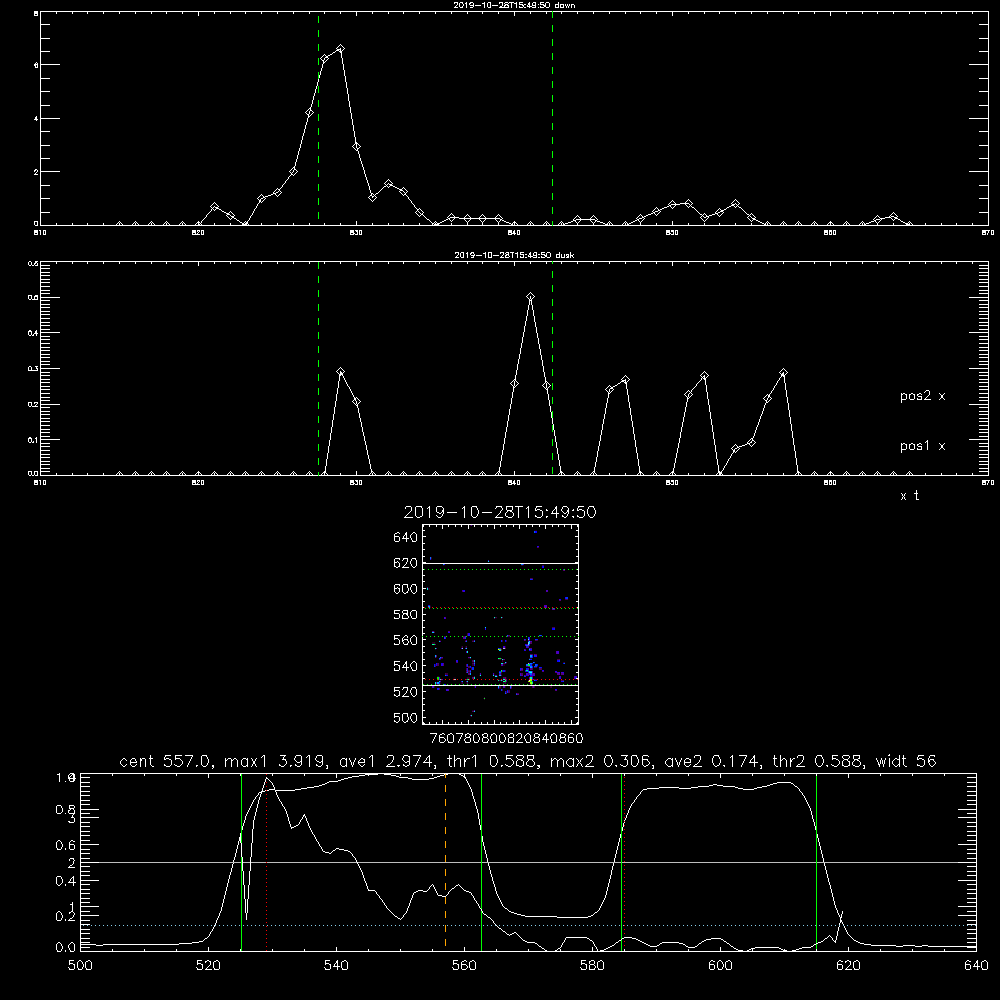Click the '560' y-axis label beside heatmap

coord(406,640)
